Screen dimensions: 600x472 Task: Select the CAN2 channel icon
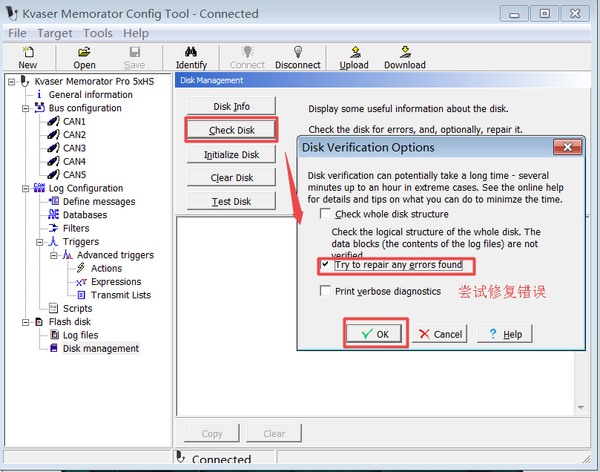pos(53,135)
